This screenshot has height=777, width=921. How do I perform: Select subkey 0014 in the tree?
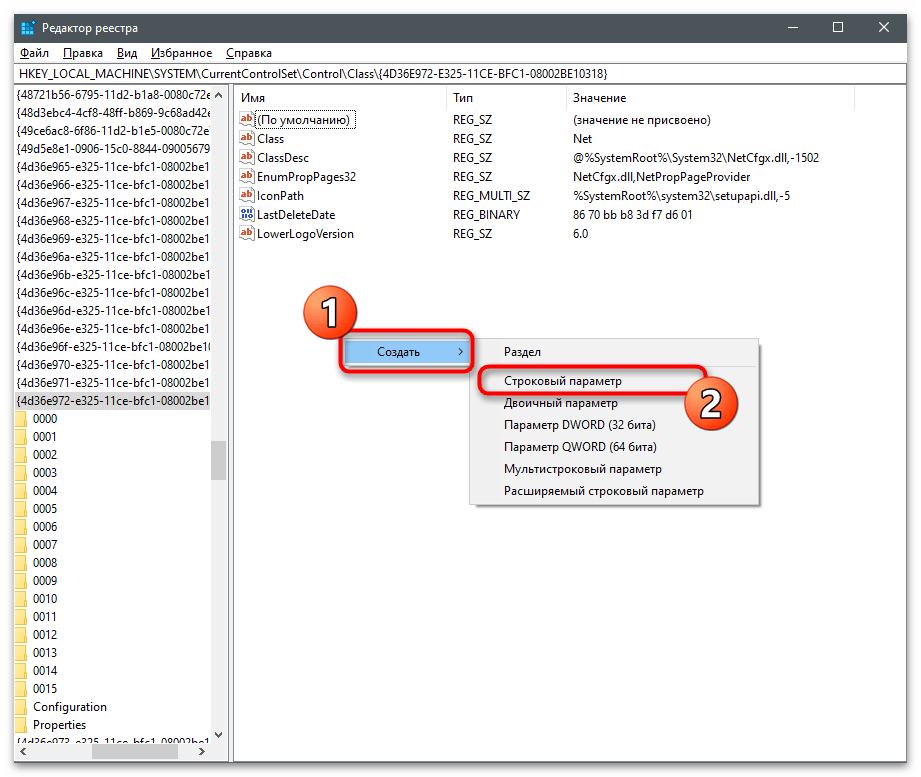tap(45, 671)
